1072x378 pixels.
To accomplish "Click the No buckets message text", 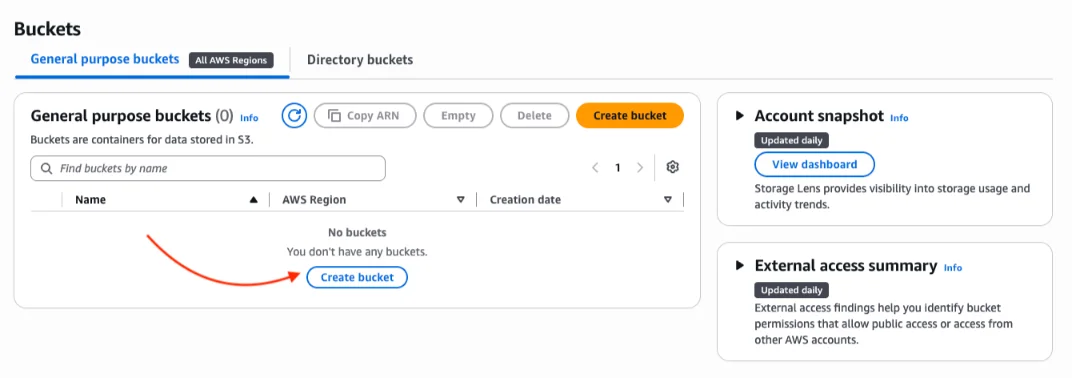I will [x=357, y=232].
